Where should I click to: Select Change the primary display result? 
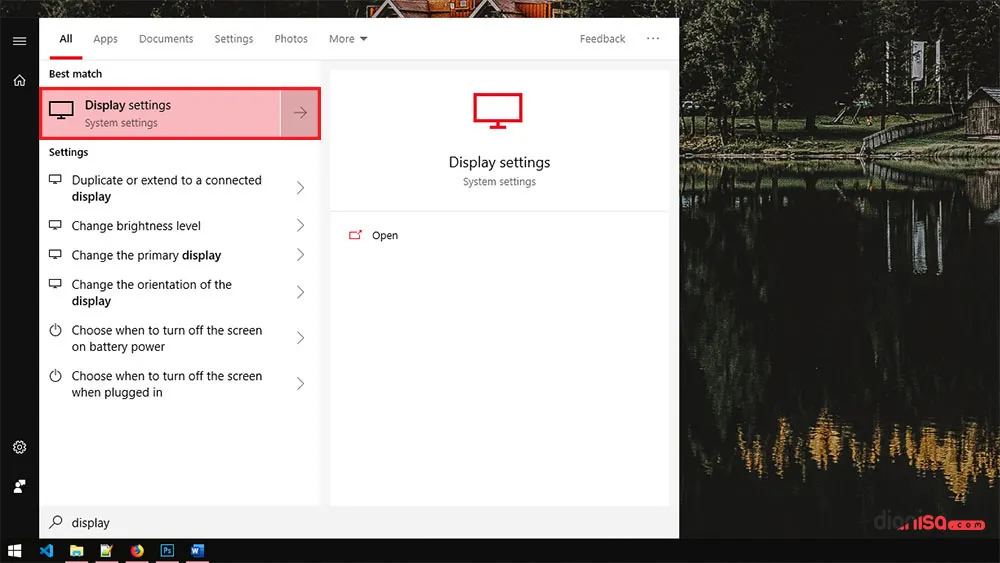pyautogui.click(x=179, y=254)
